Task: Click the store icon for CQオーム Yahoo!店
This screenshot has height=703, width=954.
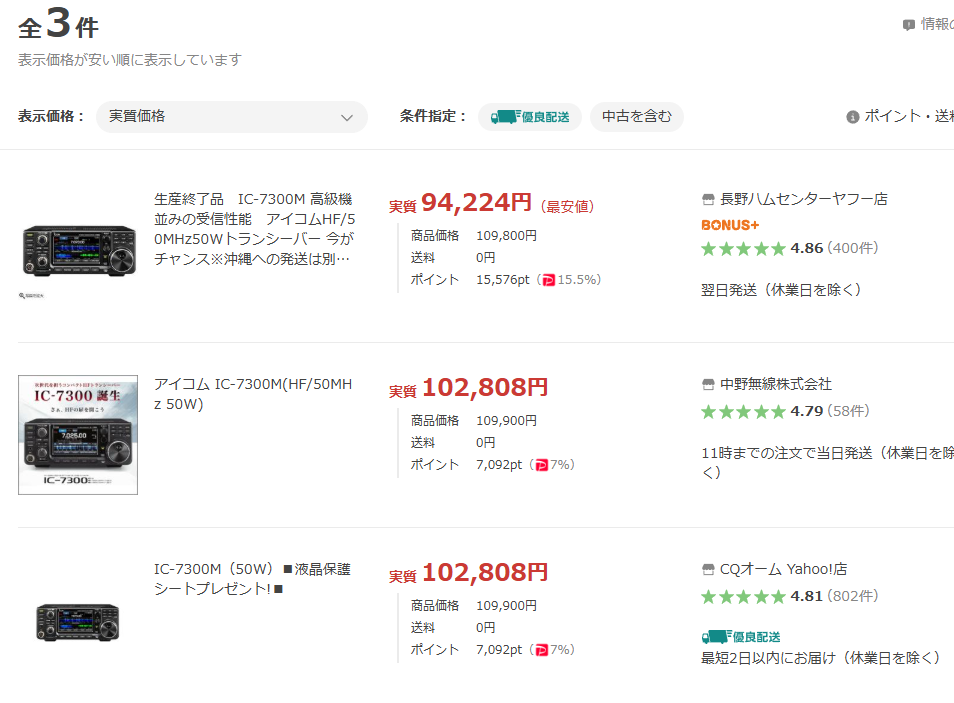Action: tap(709, 570)
